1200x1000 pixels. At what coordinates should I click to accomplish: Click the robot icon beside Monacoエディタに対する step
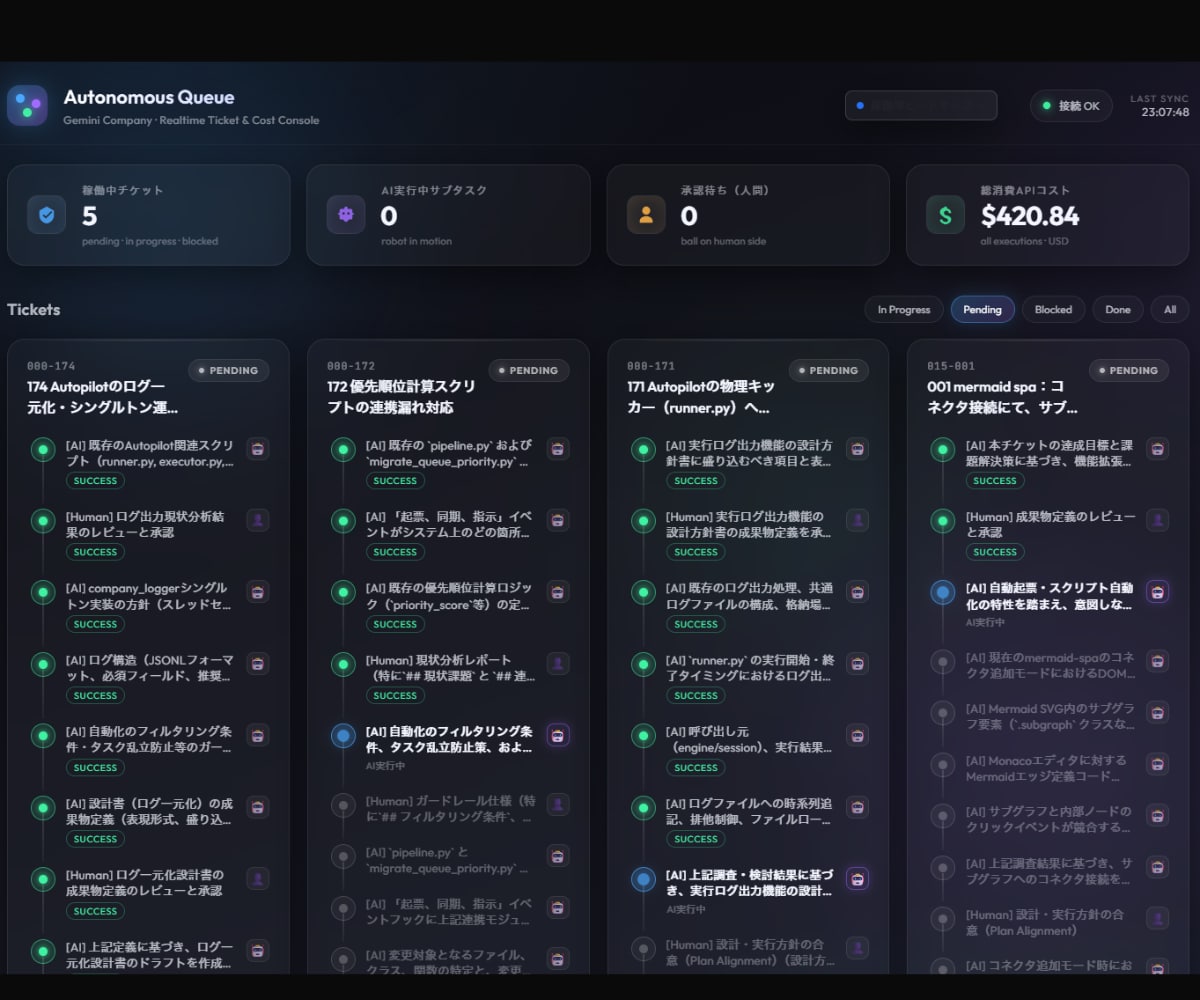(1157, 764)
